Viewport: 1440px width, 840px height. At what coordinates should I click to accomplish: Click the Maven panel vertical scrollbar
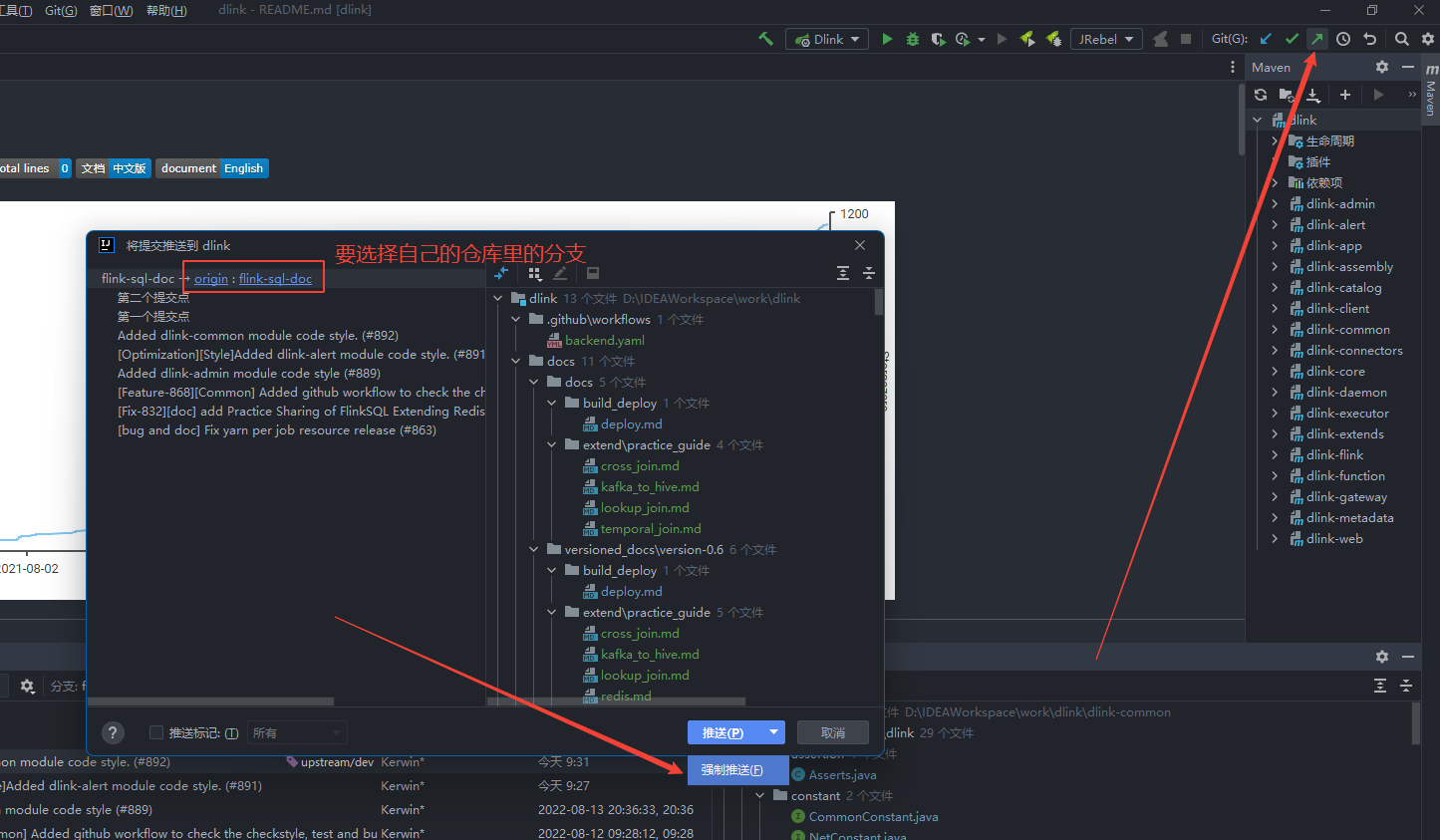[1241, 120]
